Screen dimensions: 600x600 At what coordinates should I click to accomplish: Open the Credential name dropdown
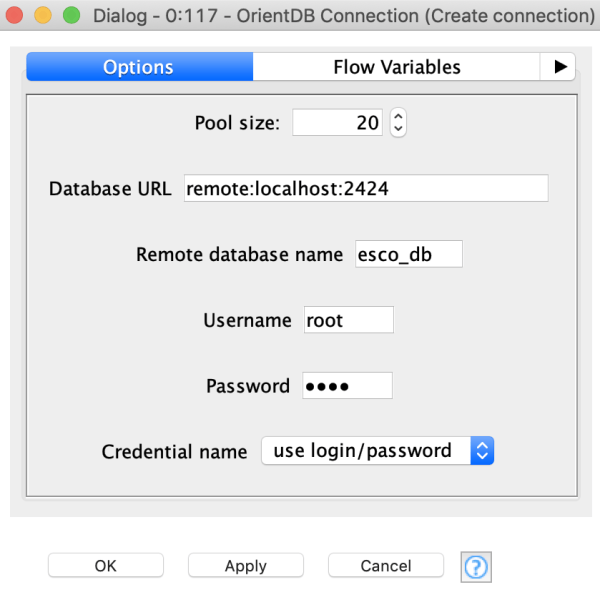pos(378,451)
